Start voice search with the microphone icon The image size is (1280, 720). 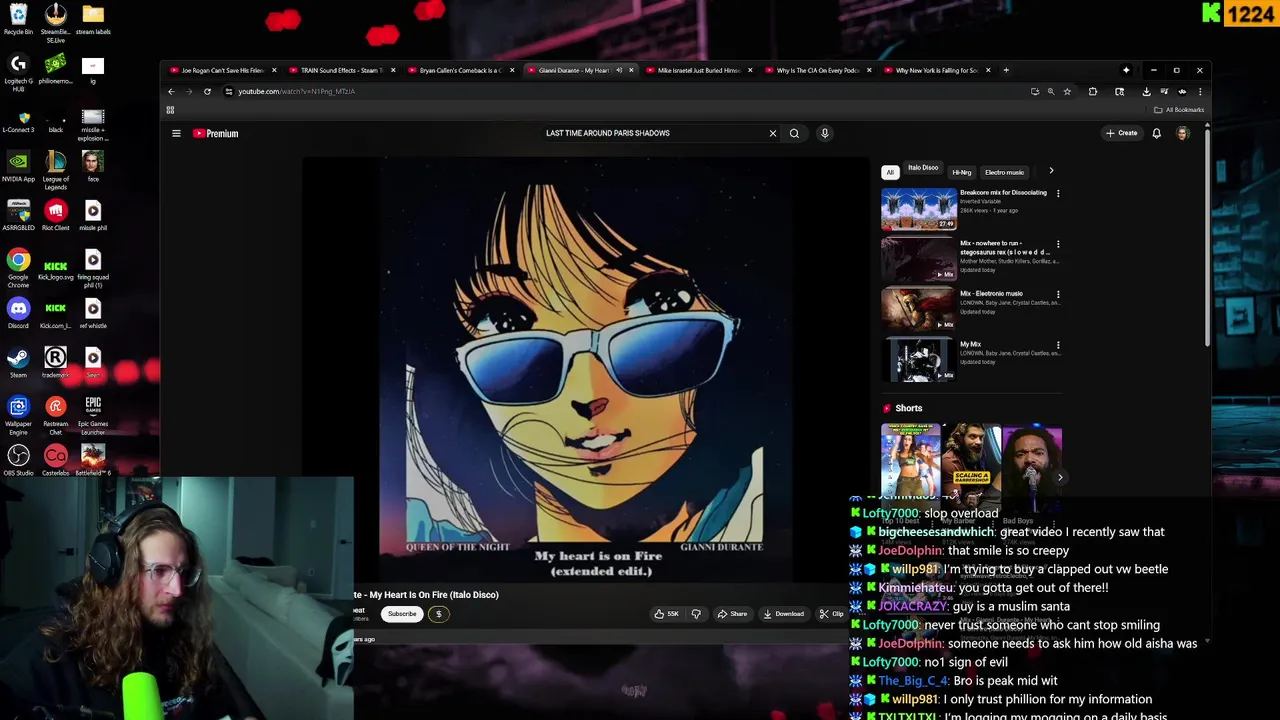click(824, 133)
